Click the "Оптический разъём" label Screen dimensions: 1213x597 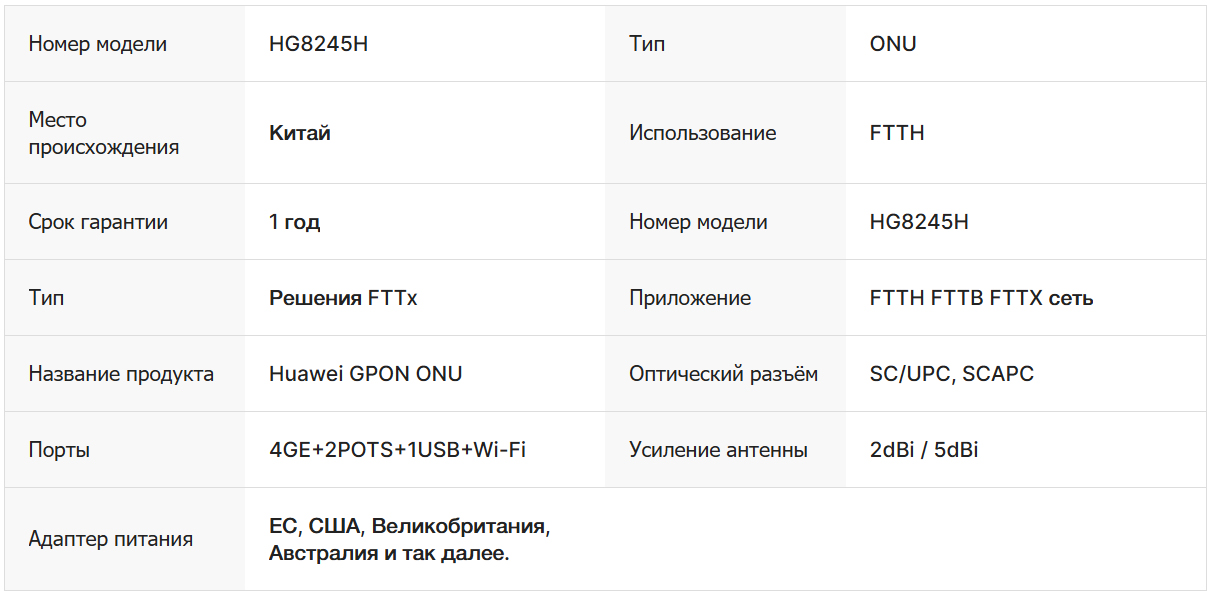(x=723, y=374)
